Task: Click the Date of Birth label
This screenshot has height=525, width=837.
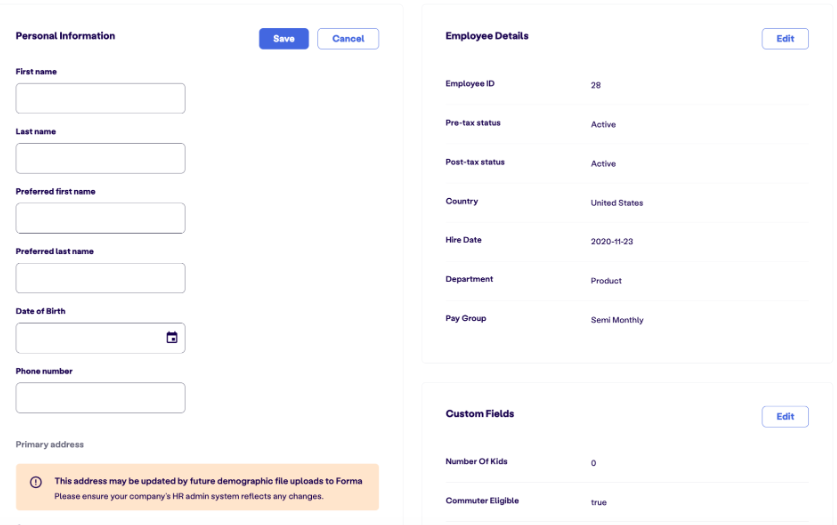Action: (41, 311)
